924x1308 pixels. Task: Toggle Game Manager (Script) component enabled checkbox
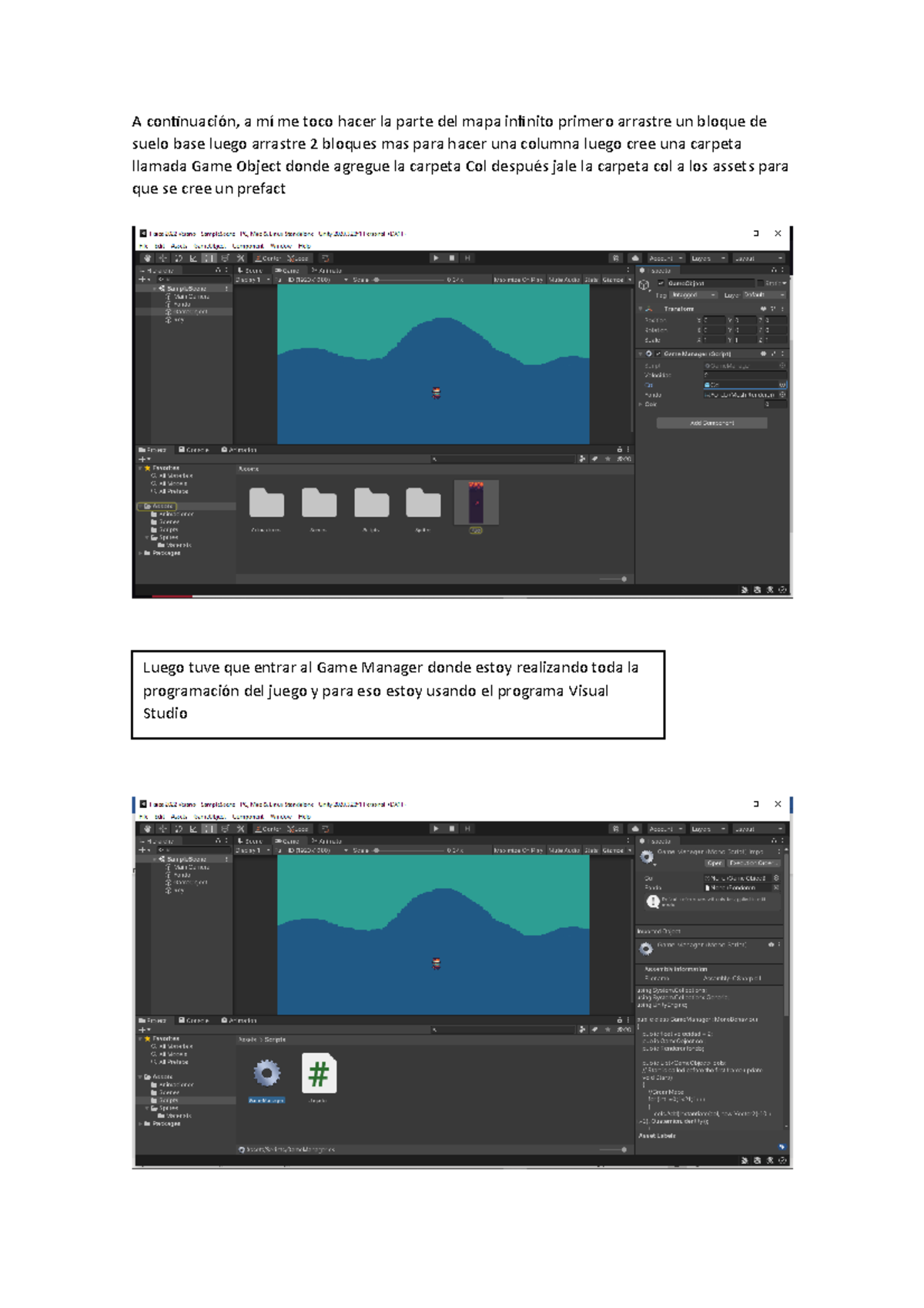coord(658,354)
